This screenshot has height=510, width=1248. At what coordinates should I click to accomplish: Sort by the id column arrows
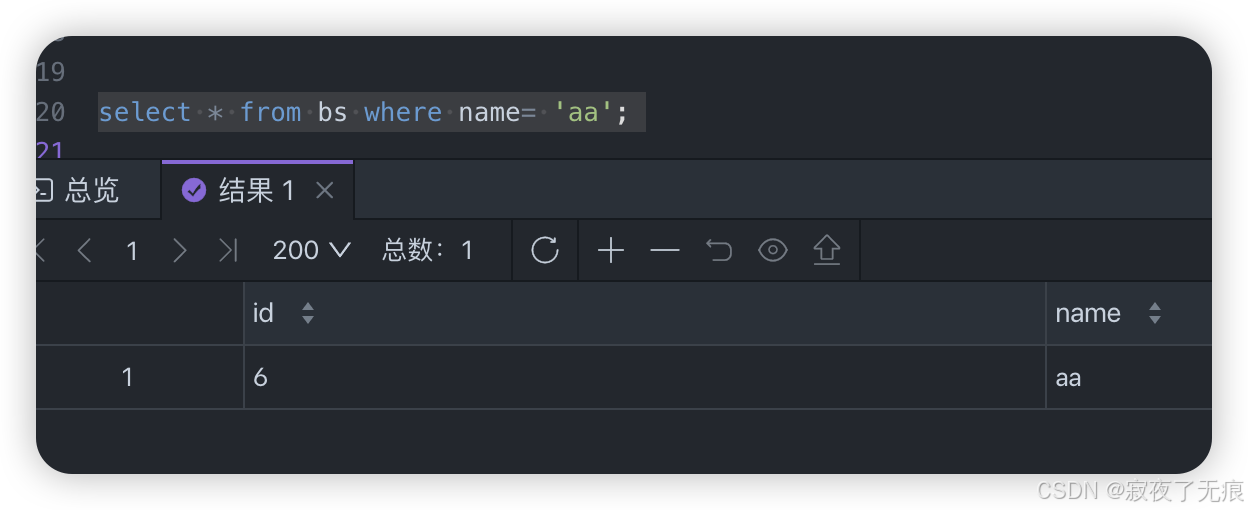click(308, 313)
